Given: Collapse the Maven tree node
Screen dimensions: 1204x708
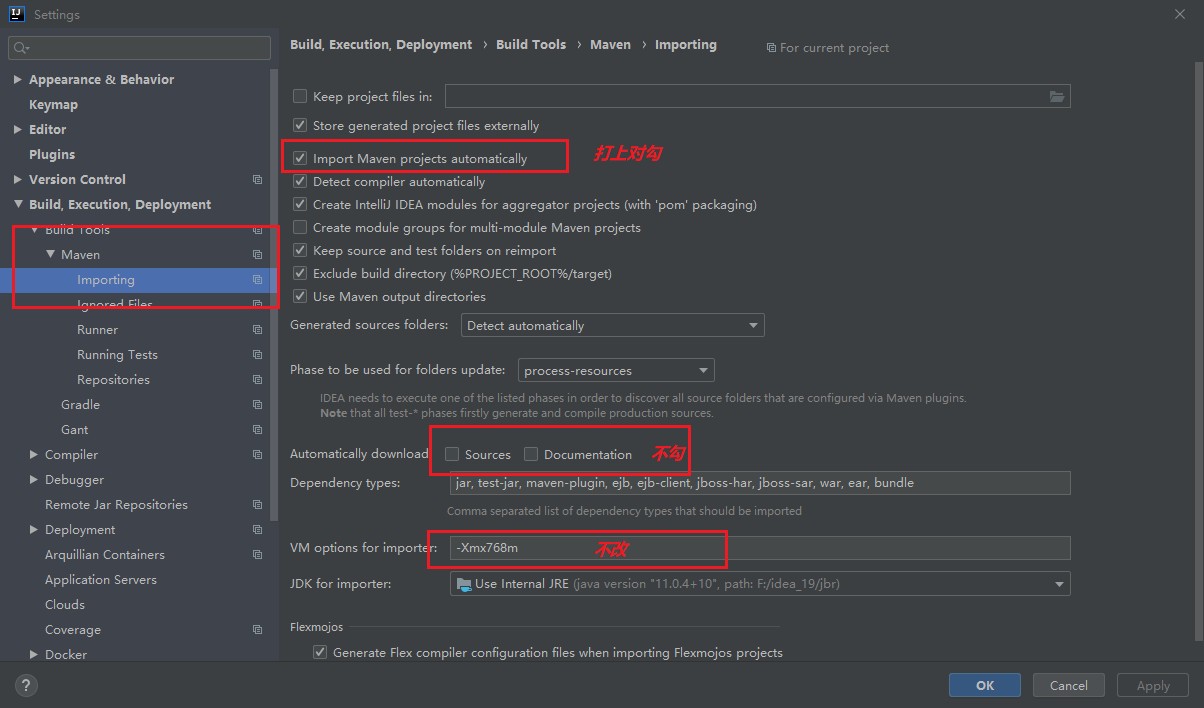Looking at the screenshot, I should [x=50, y=255].
